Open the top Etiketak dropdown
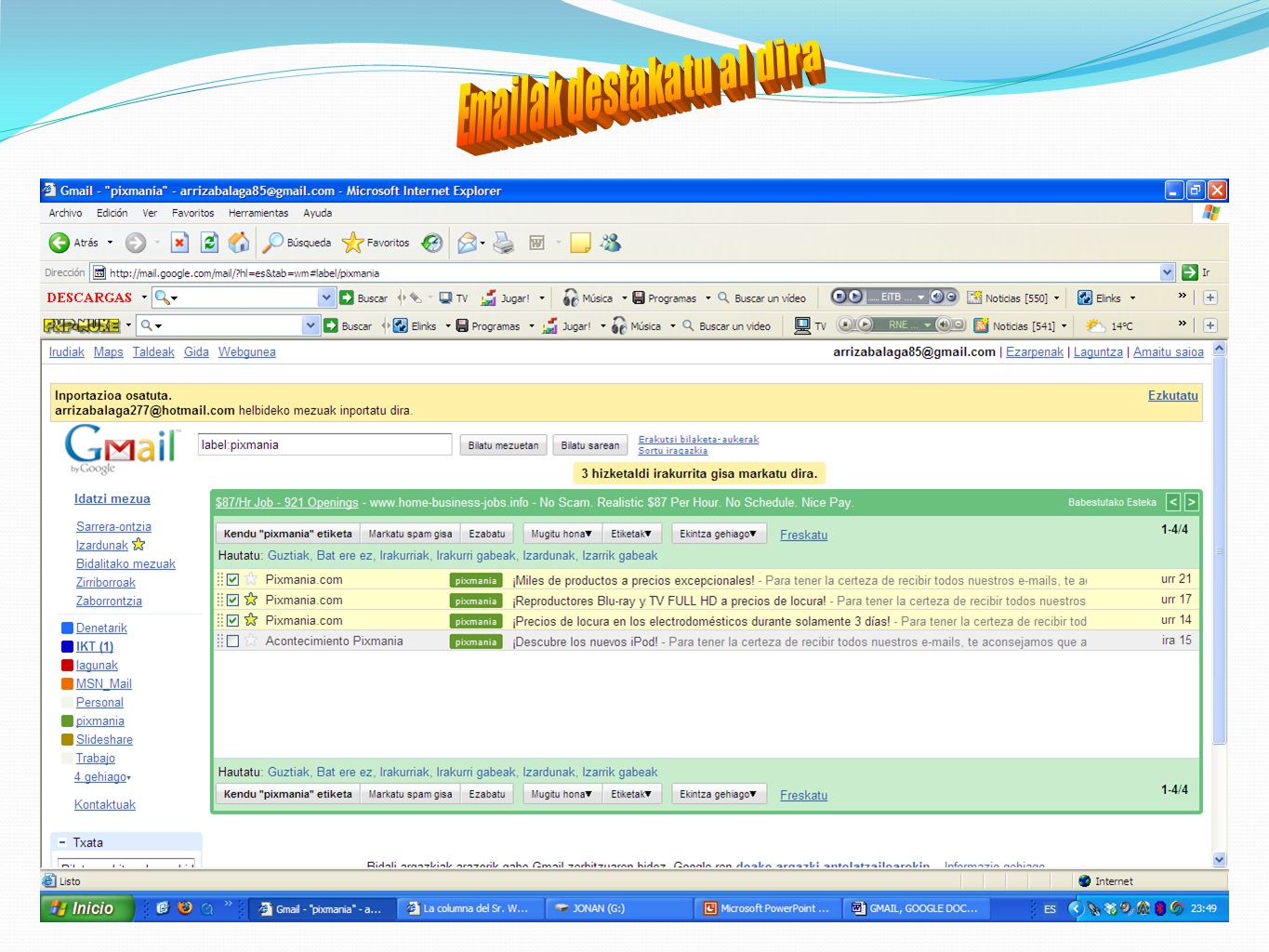 [x=631, y=534]
